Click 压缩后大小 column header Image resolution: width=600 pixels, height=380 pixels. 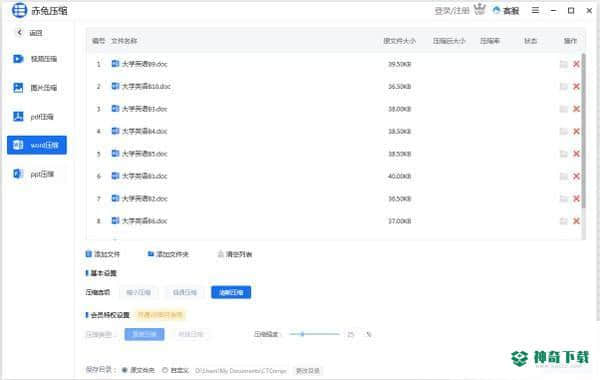coord(449,41)
